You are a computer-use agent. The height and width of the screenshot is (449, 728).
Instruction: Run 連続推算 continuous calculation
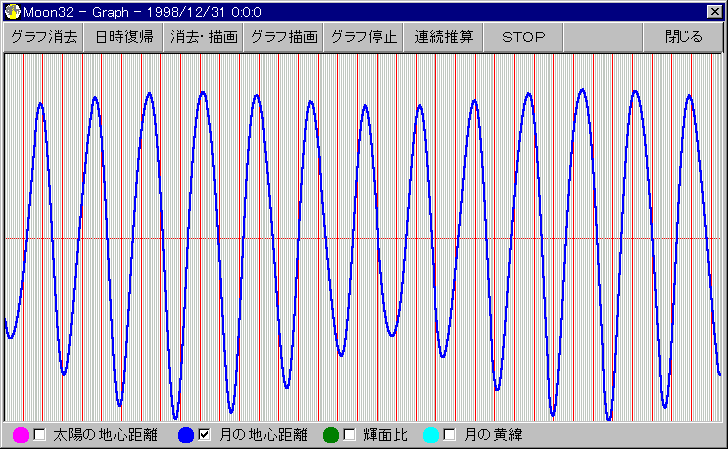click(444, 37)
